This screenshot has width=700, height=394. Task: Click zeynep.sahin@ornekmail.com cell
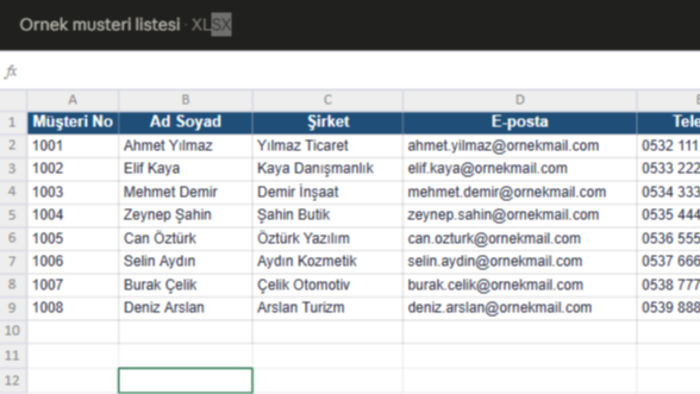(x=520, y=215)
